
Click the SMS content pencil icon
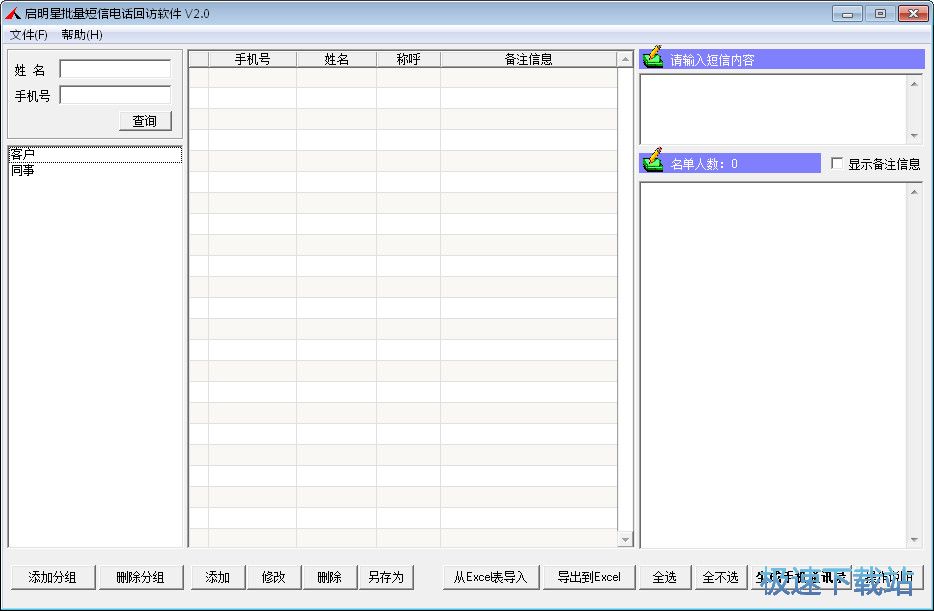[653, 58]
